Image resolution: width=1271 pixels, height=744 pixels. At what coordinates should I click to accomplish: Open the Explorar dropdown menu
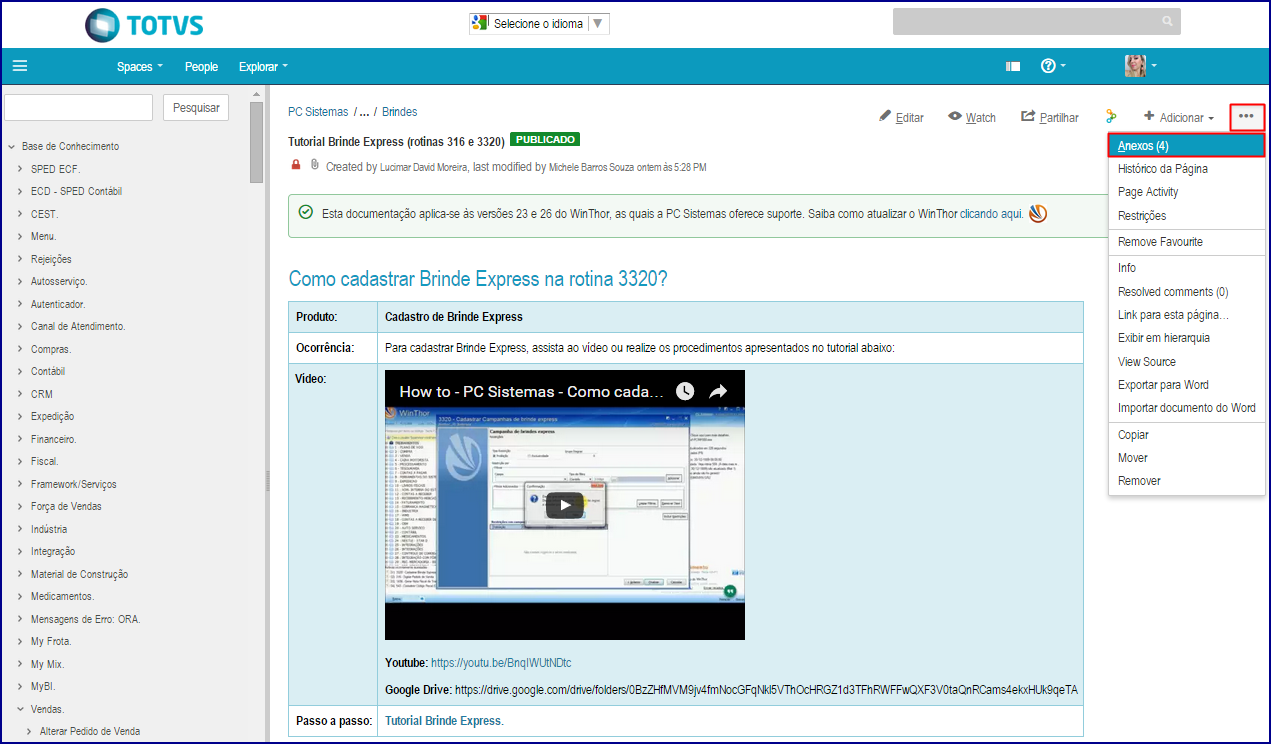pos(263,67)
